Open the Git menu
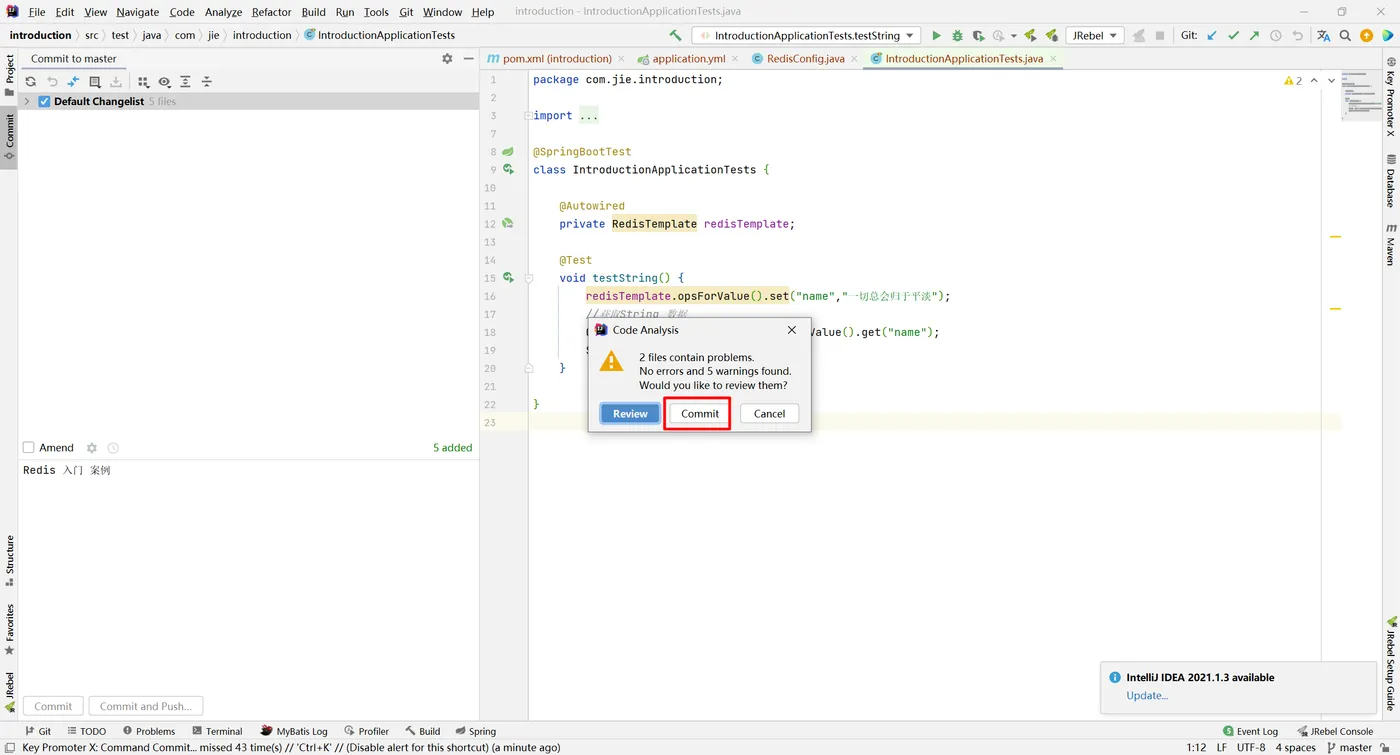 pos(406,12)
